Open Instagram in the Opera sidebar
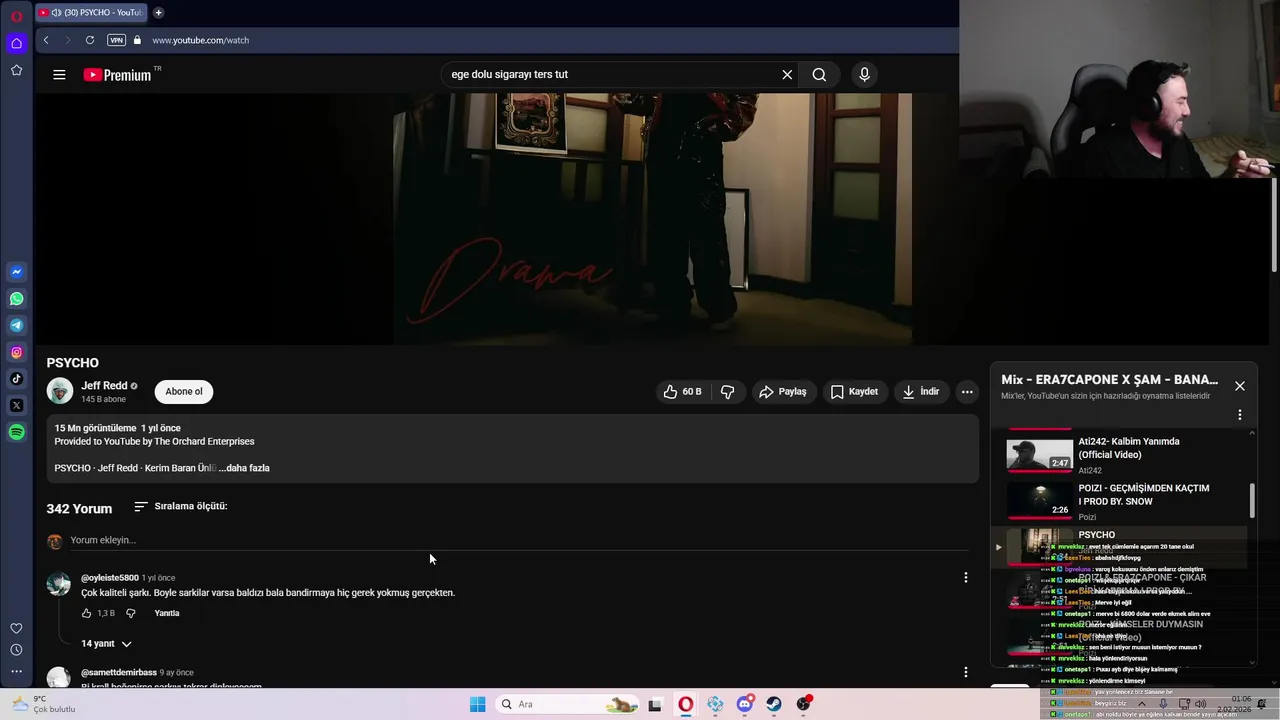This screenshot has width=1280, height=720. coord(16,352)
